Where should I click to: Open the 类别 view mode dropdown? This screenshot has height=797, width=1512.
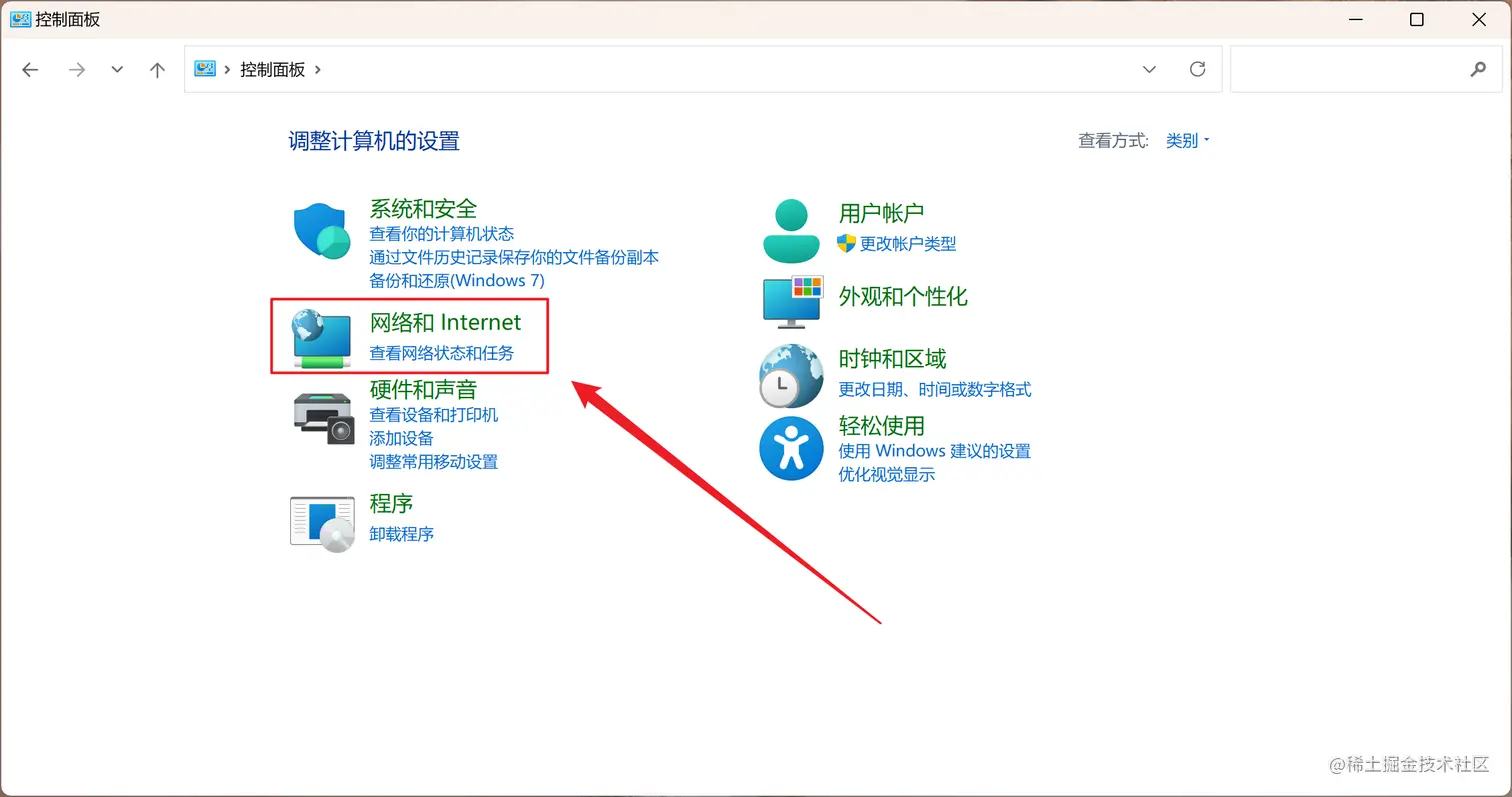point(1186,140)
